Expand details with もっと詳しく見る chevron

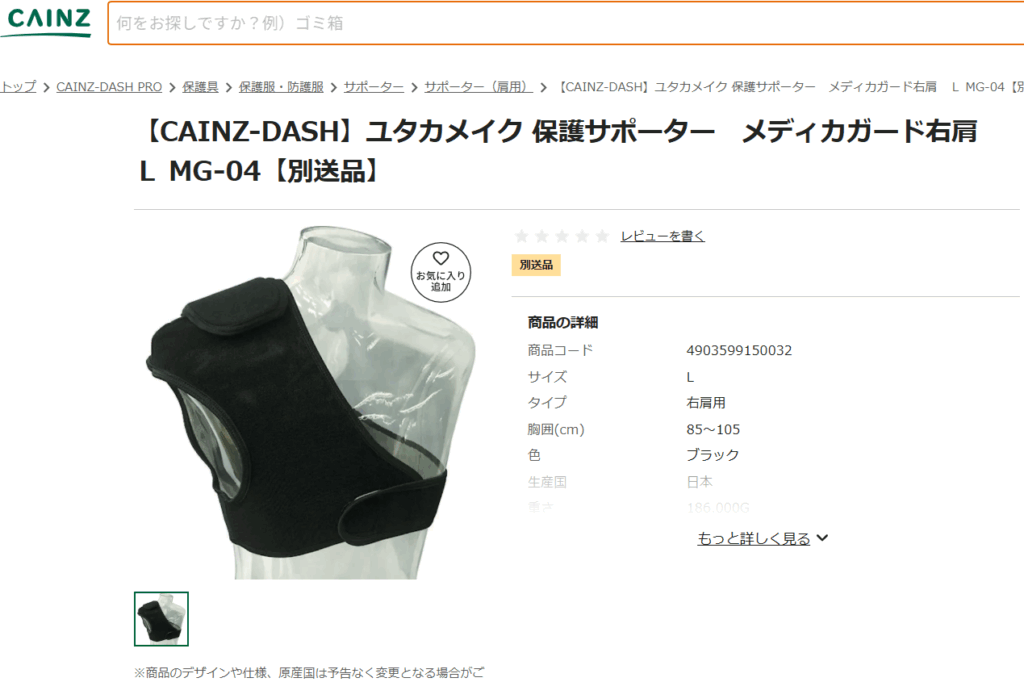(822, 538)
